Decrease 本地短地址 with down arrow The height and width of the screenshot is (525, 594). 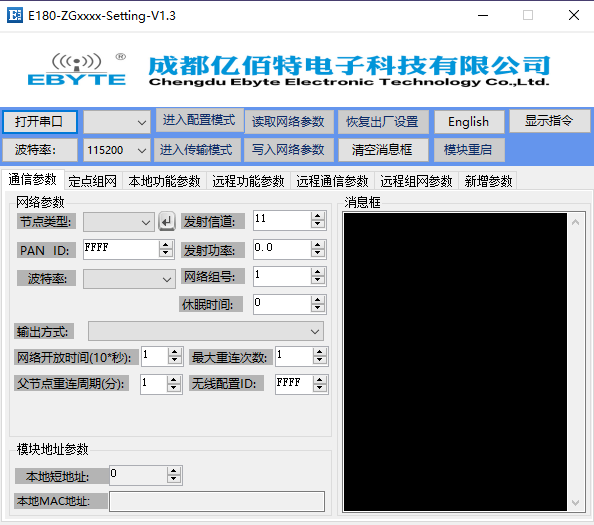[x=174, y=480]
